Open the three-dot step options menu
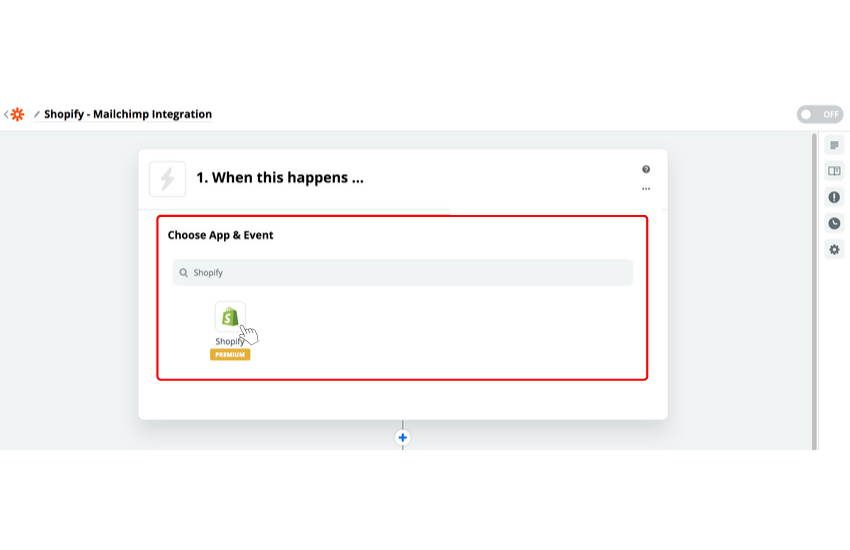 pyautogui.click(x=646, y=189)
